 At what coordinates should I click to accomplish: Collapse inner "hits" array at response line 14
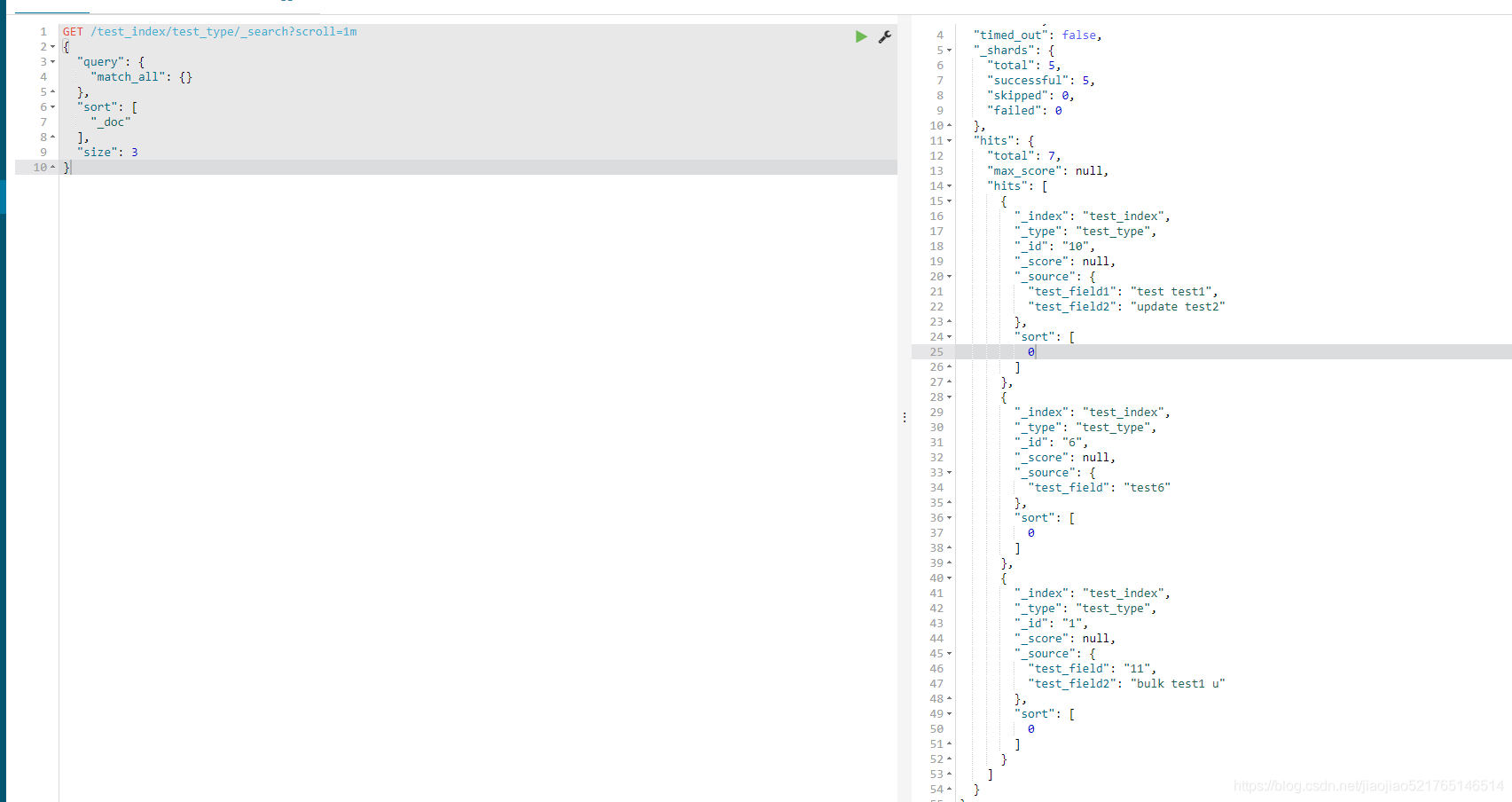950,185
